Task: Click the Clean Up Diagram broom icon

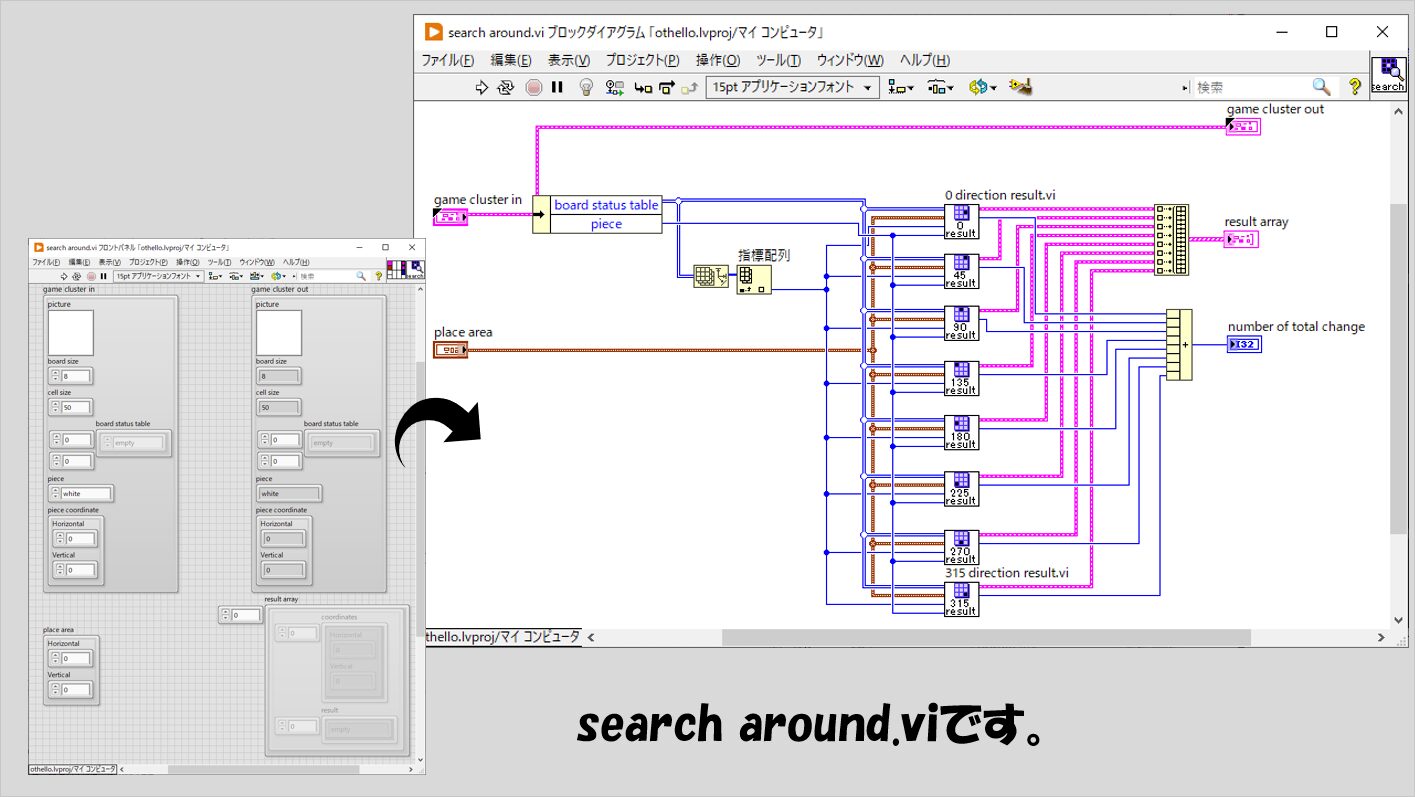Action: pos(1020,87)
